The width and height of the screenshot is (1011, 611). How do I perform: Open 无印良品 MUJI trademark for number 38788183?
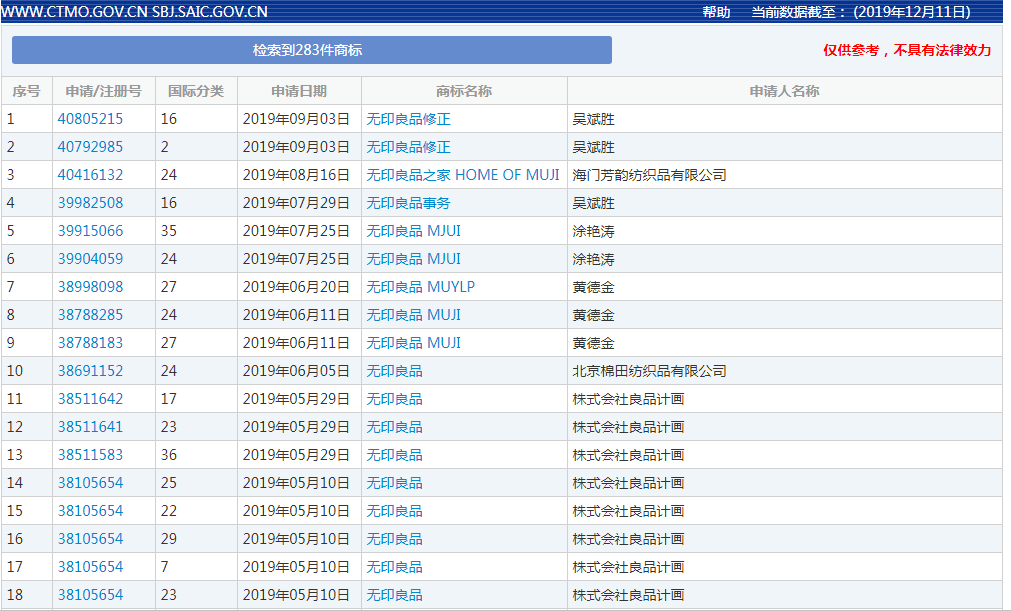pyautogui.click(x=414, y=343)
